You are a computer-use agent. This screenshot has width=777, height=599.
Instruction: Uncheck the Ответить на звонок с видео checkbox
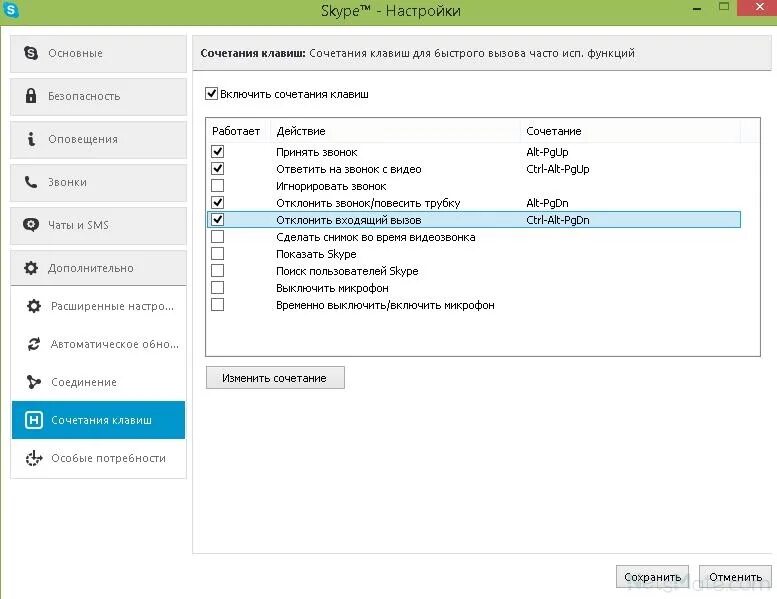click(218, 168)
